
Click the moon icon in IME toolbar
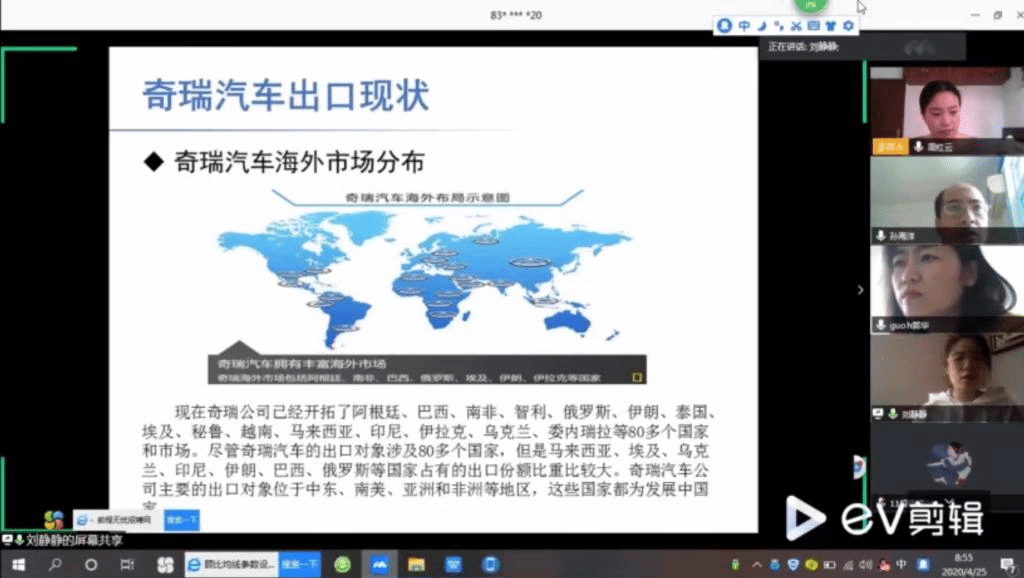761,26
